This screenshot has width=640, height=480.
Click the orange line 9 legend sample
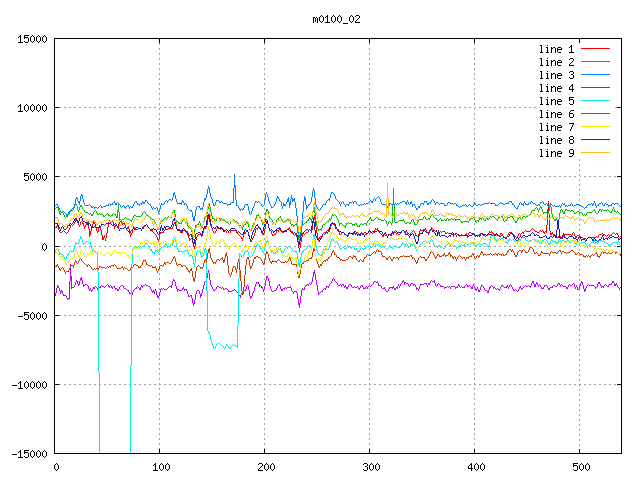[x=596, y=153]
